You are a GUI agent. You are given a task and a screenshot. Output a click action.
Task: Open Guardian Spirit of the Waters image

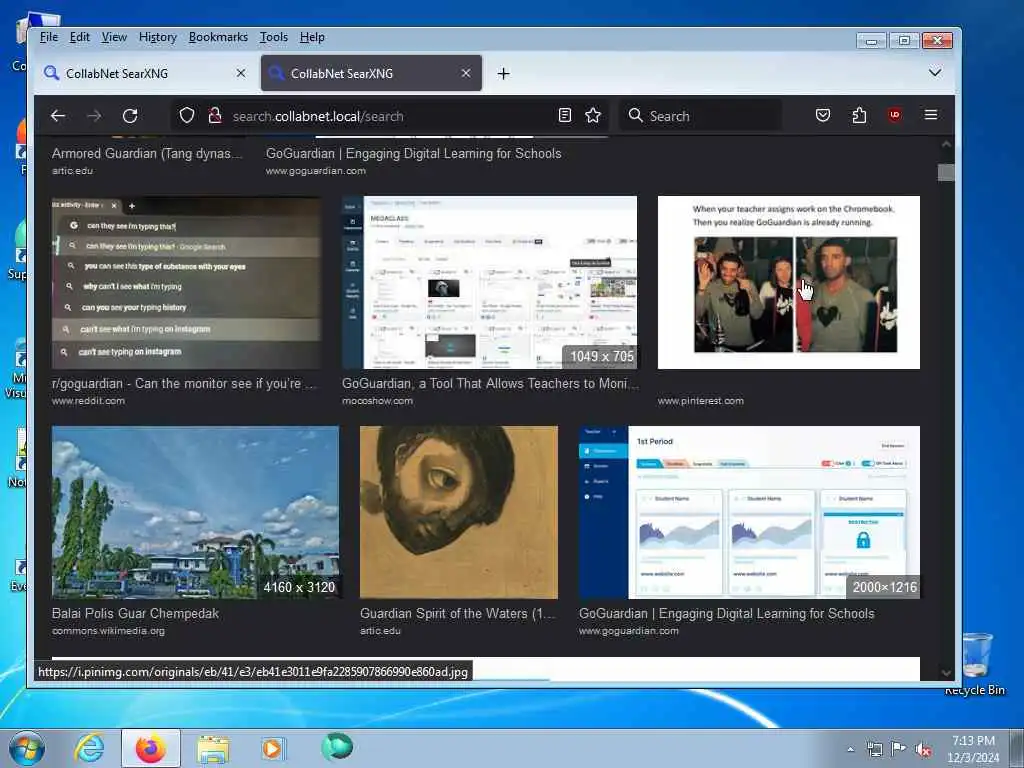458,513
